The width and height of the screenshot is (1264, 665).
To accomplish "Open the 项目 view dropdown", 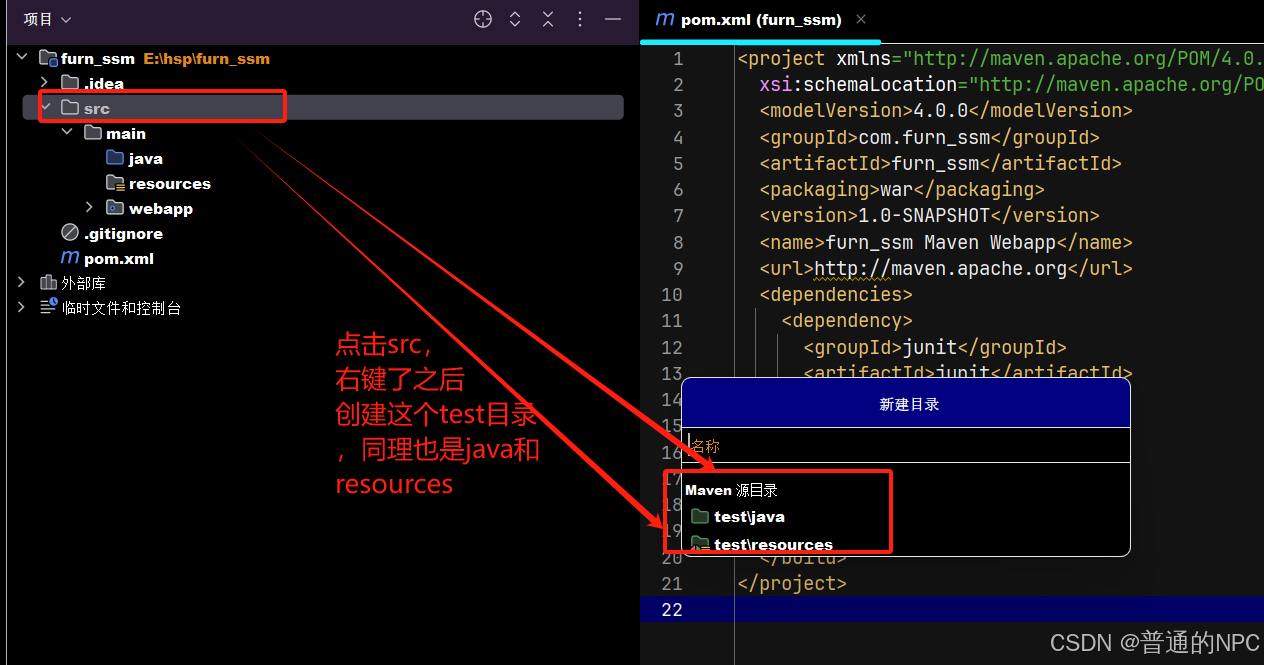I will point(48,20).
